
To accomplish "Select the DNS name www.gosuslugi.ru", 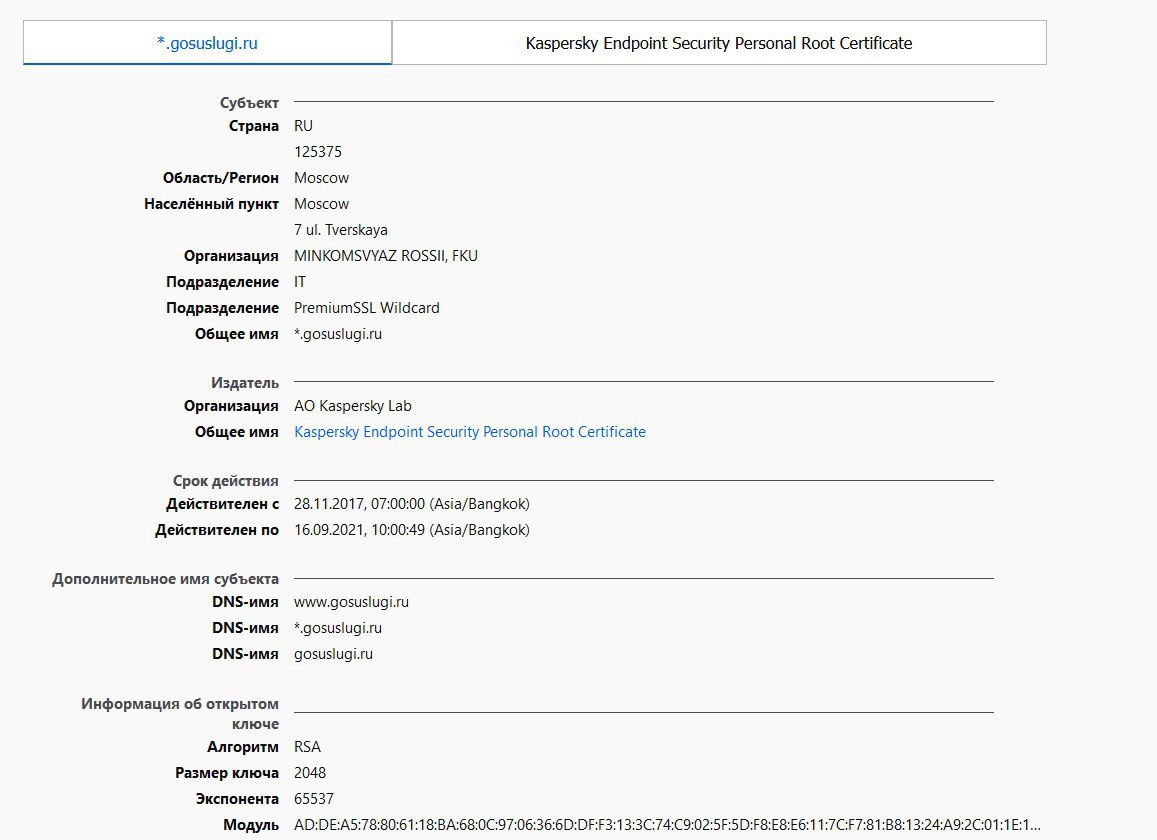I will pyautogui.click(x=351, y=602).
